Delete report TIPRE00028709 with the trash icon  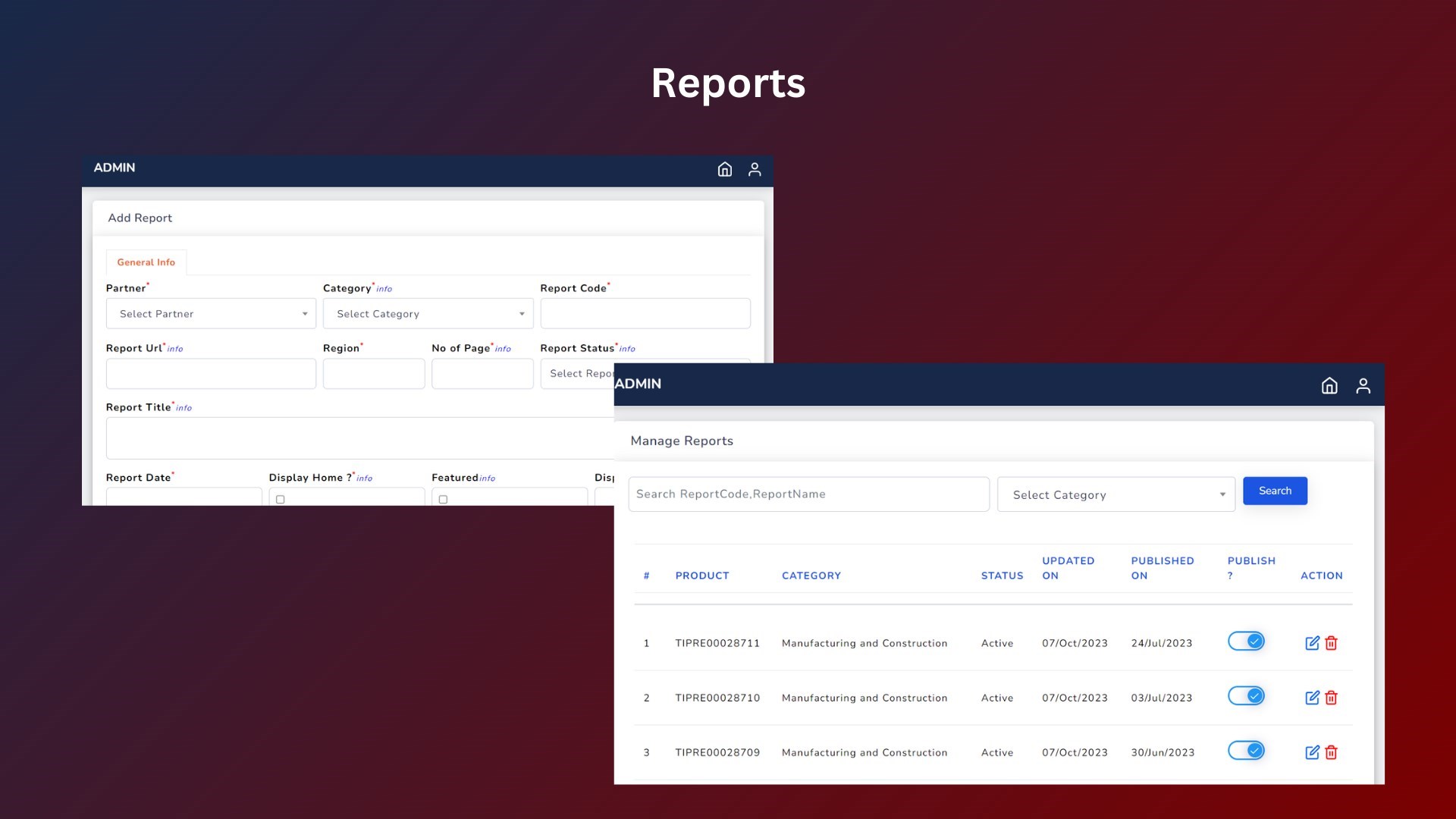pos(1332,752)
